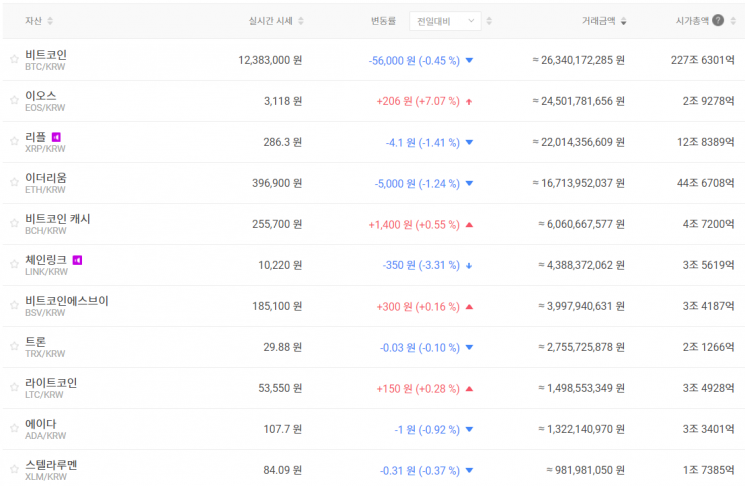Select the price 3,118 원
Image resolution: width=745 pixels, height=486 pixels.
pos(283,101)
